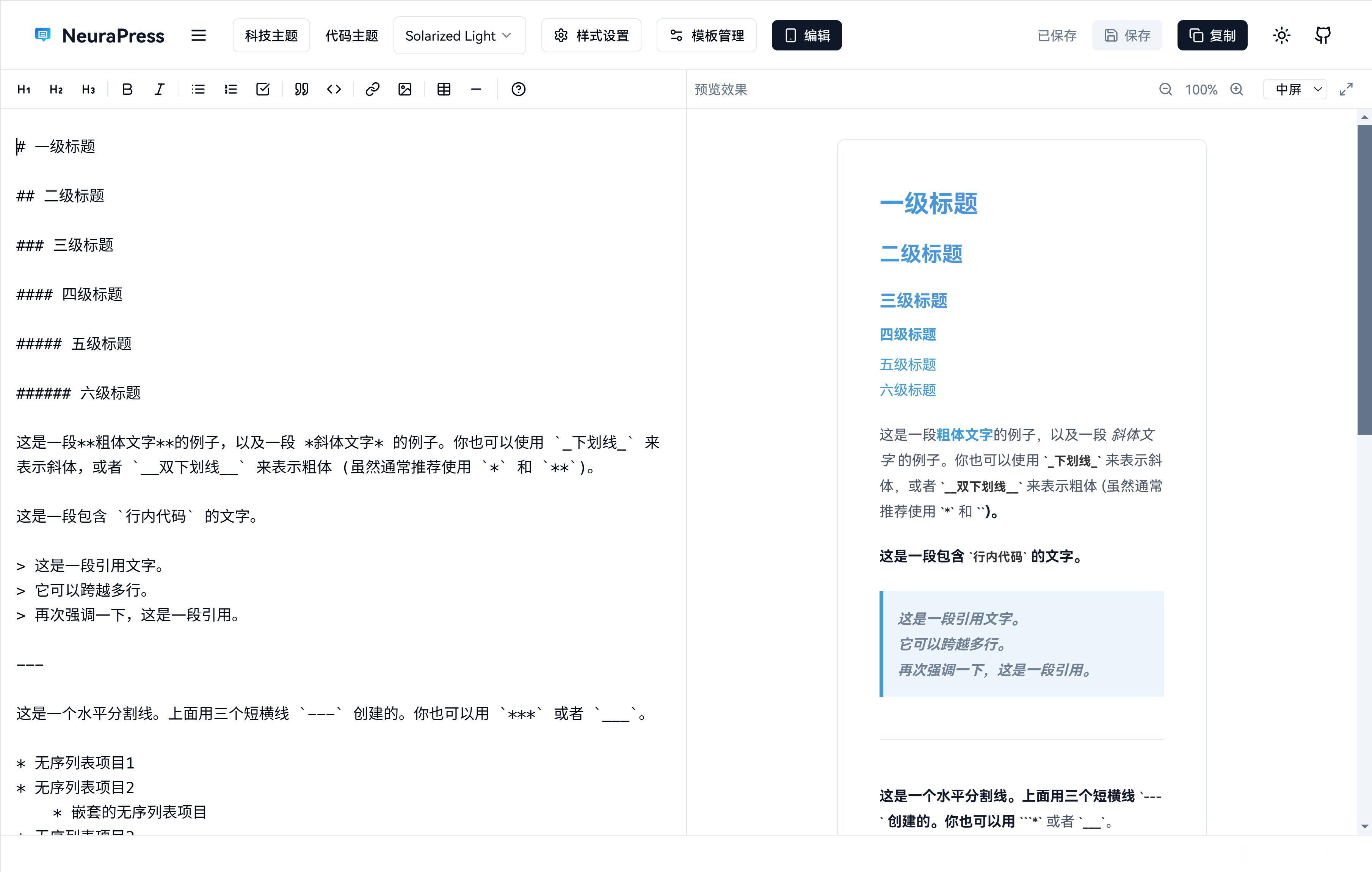Click editor line '* 无序列表项目1'
1372x872 pixels.
75,763
